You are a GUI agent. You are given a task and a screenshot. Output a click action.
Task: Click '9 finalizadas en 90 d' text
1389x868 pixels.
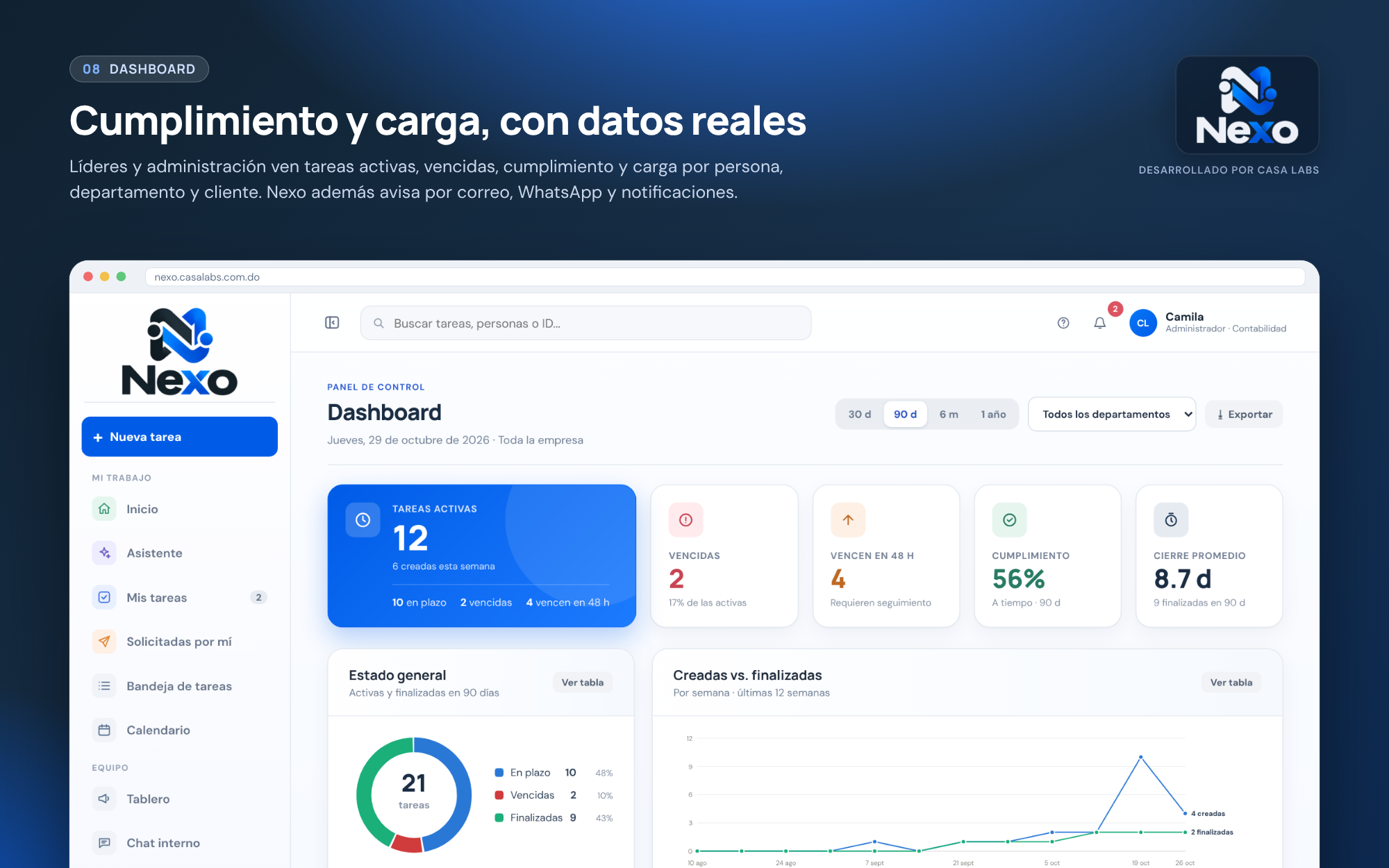pyautogui.click(x=1199, y=603)
